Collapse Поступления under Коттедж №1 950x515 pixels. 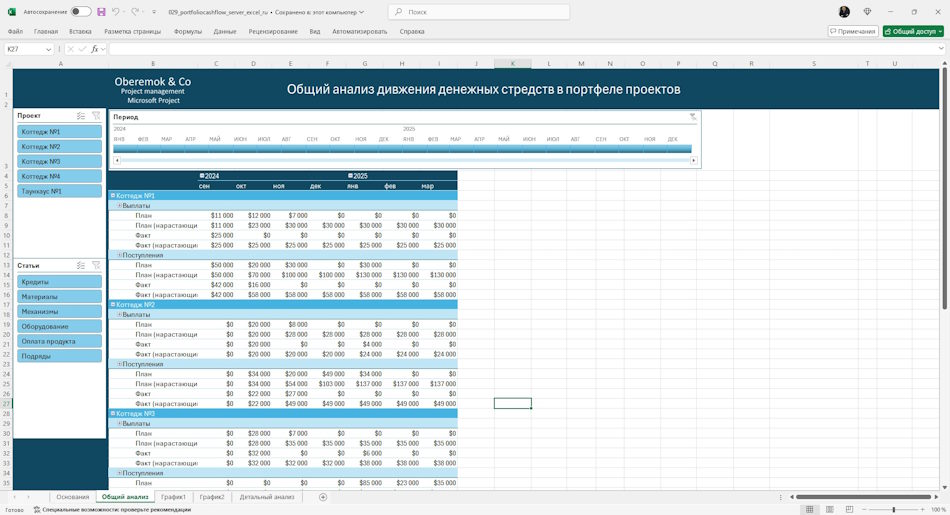119,255
